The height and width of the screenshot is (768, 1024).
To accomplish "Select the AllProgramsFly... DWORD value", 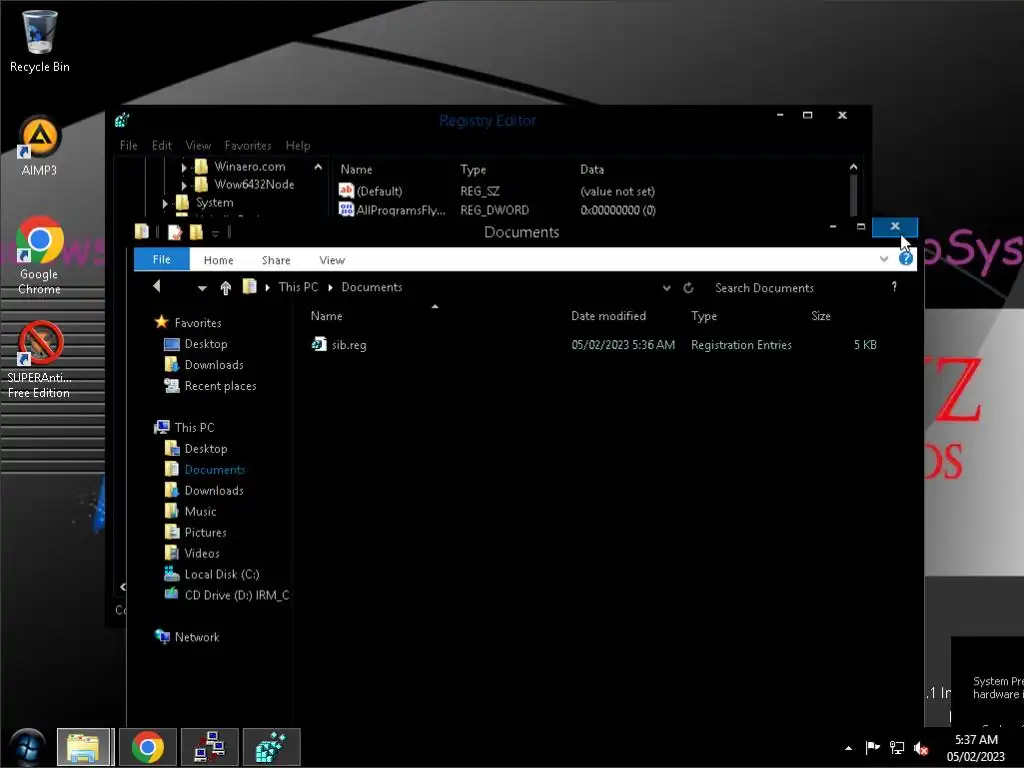I will (x=392, y=210).
